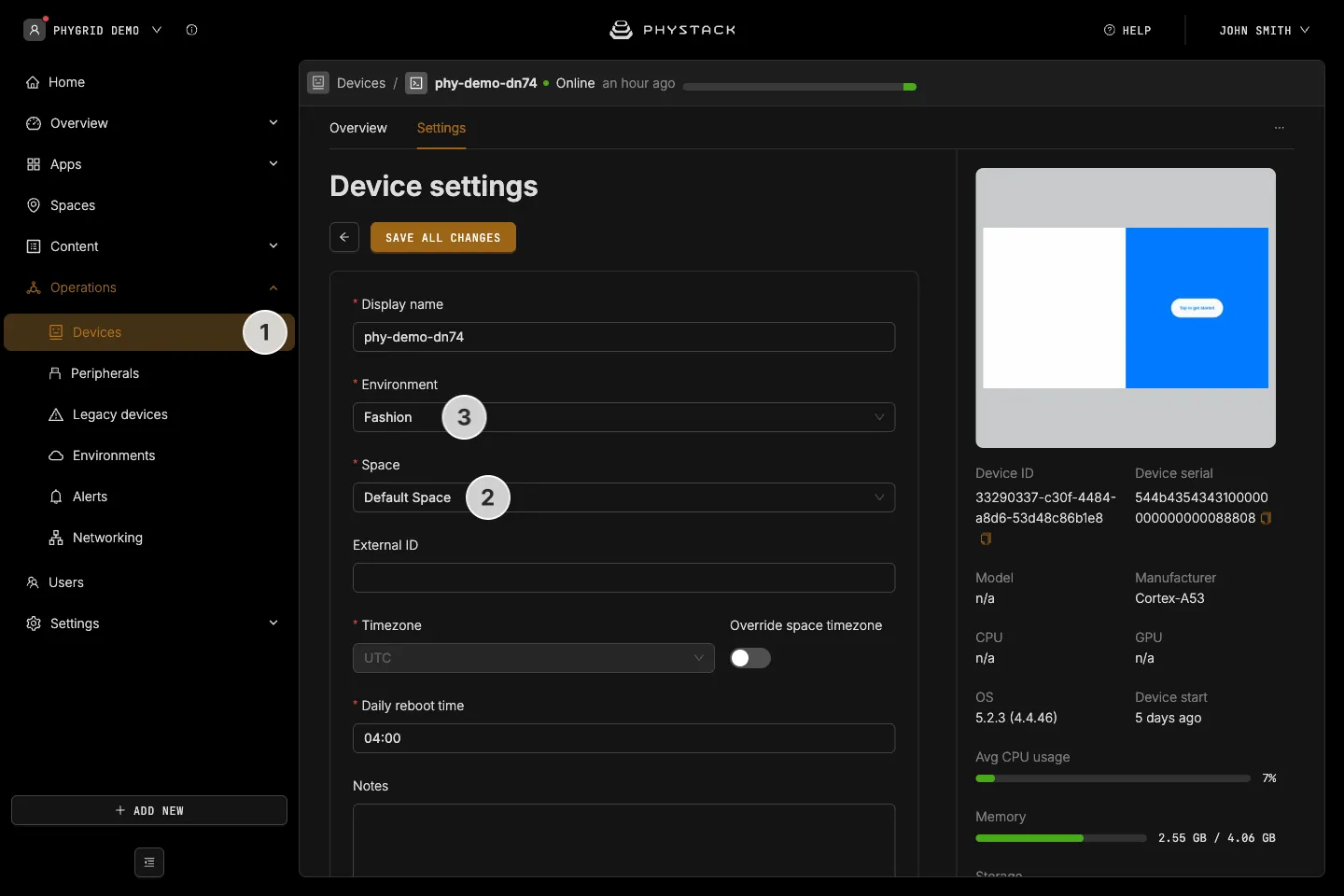Copy the Device ID value

point(986,539)
